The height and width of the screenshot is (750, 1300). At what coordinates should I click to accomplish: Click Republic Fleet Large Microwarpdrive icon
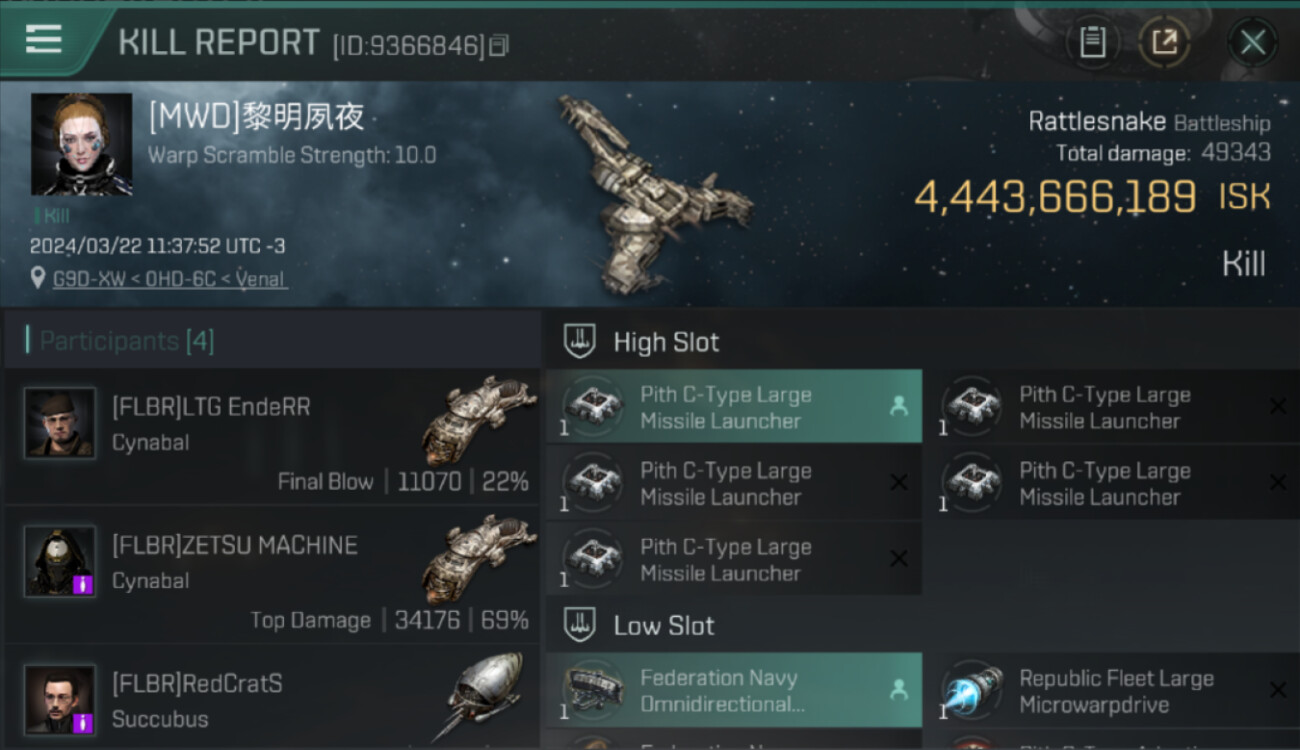click(x=972, y=691)
